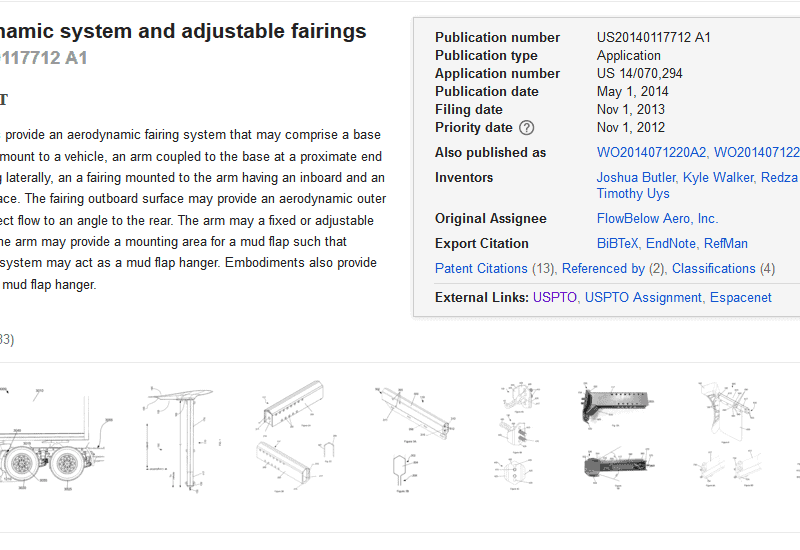
Task: Open inventor Timothy Uys link
Action: [x=633, y=193]
